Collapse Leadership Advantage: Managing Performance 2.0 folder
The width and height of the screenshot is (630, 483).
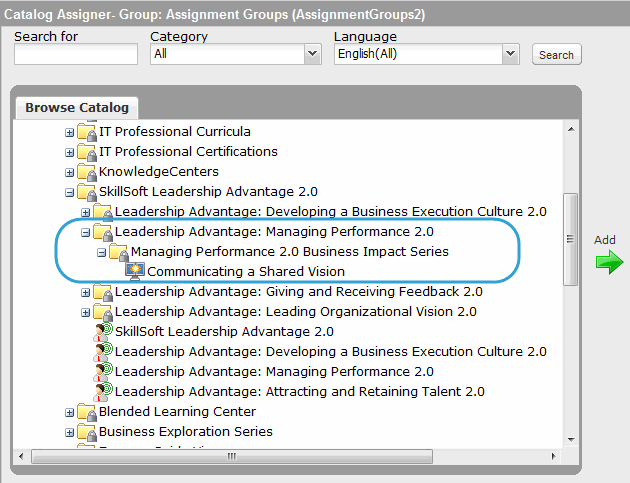click(x=86, y=232)
